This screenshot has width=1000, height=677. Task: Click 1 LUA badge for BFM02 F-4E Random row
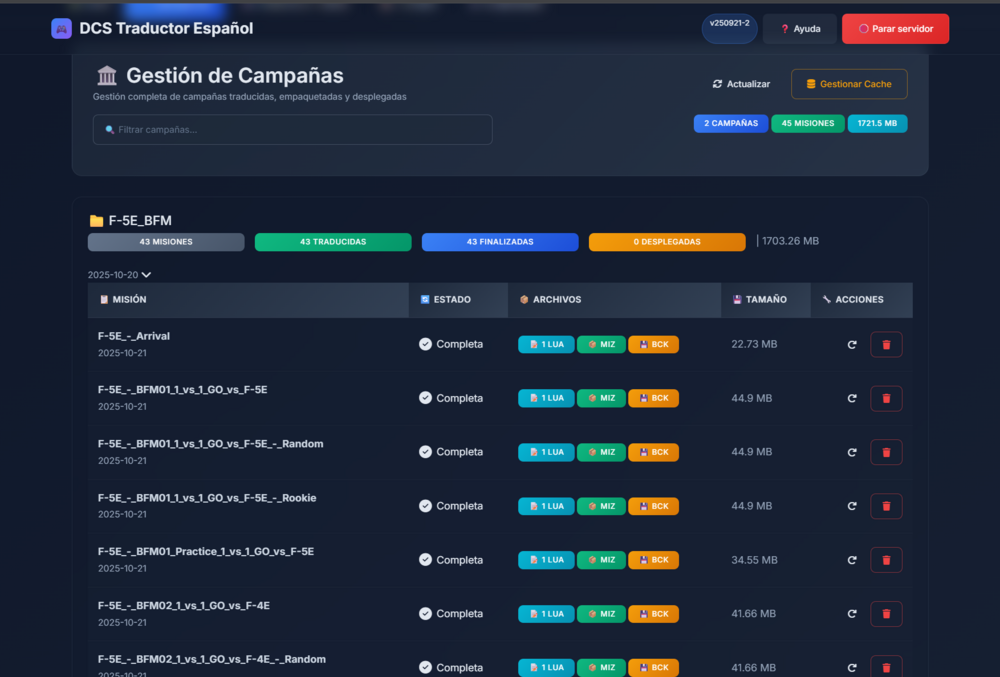point(546,667)
